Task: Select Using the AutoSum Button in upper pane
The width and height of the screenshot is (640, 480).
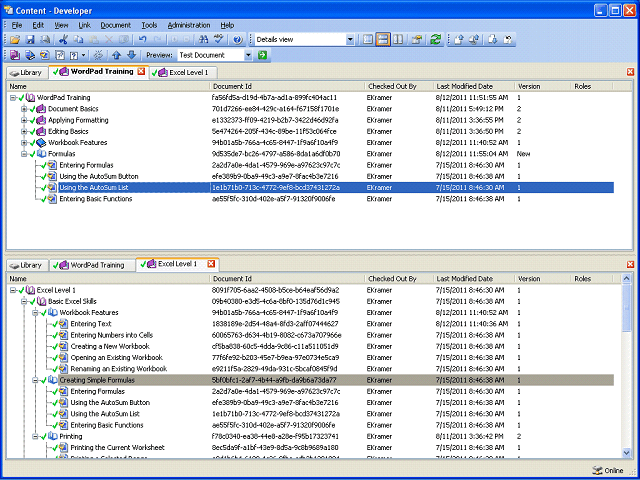Action: pyautogui.click(x=99, y=177)
